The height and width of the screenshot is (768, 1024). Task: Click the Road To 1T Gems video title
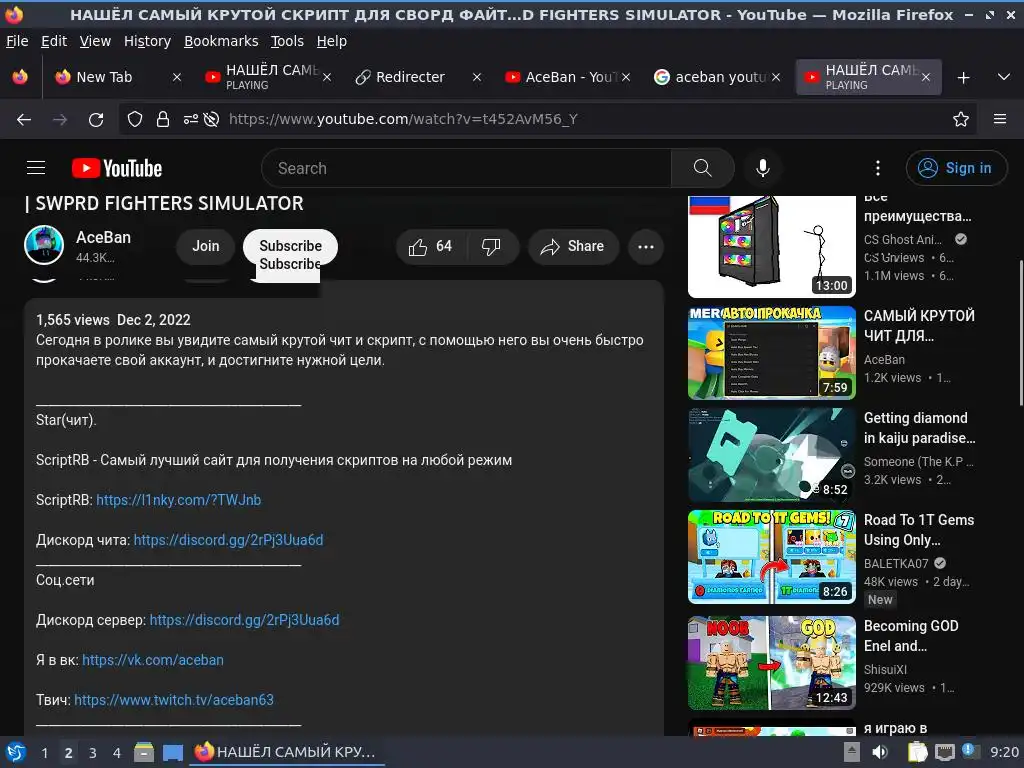click(919, 530)
